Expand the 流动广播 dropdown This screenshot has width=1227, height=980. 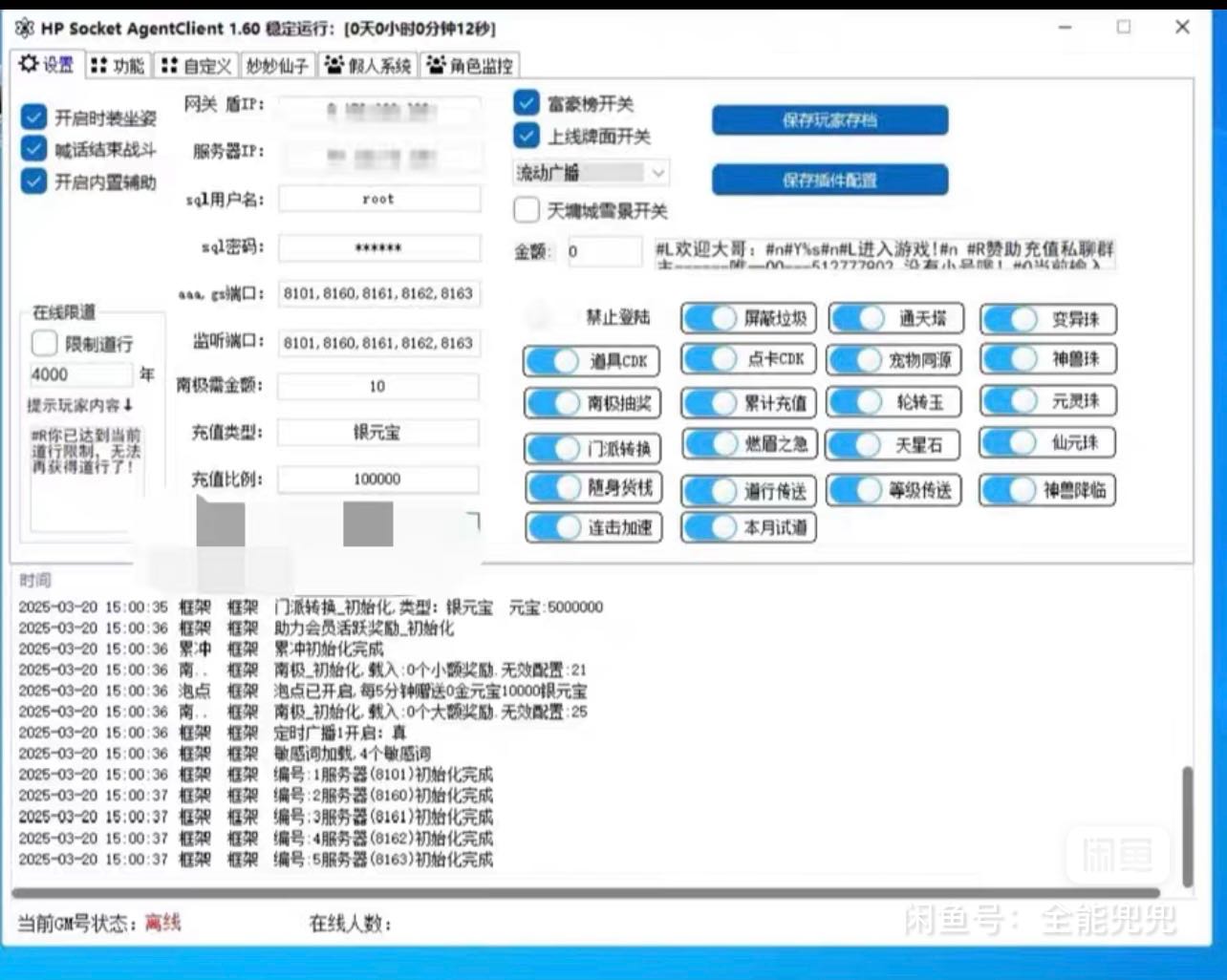(592, 173)
